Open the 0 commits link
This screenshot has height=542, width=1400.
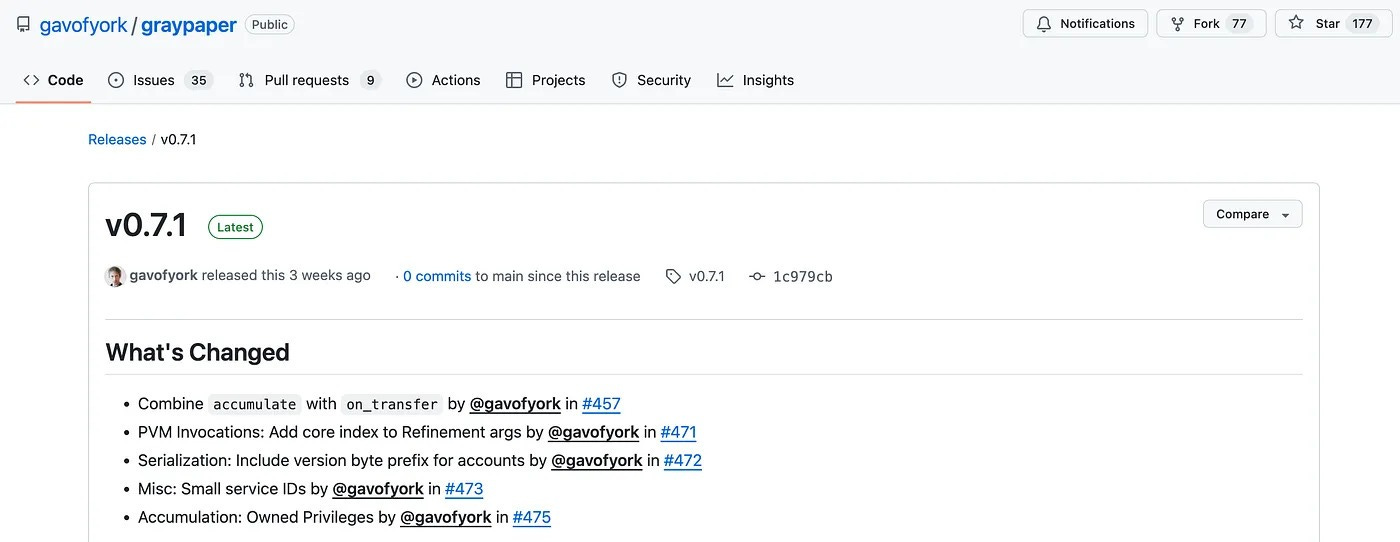(x=437, y=276)
